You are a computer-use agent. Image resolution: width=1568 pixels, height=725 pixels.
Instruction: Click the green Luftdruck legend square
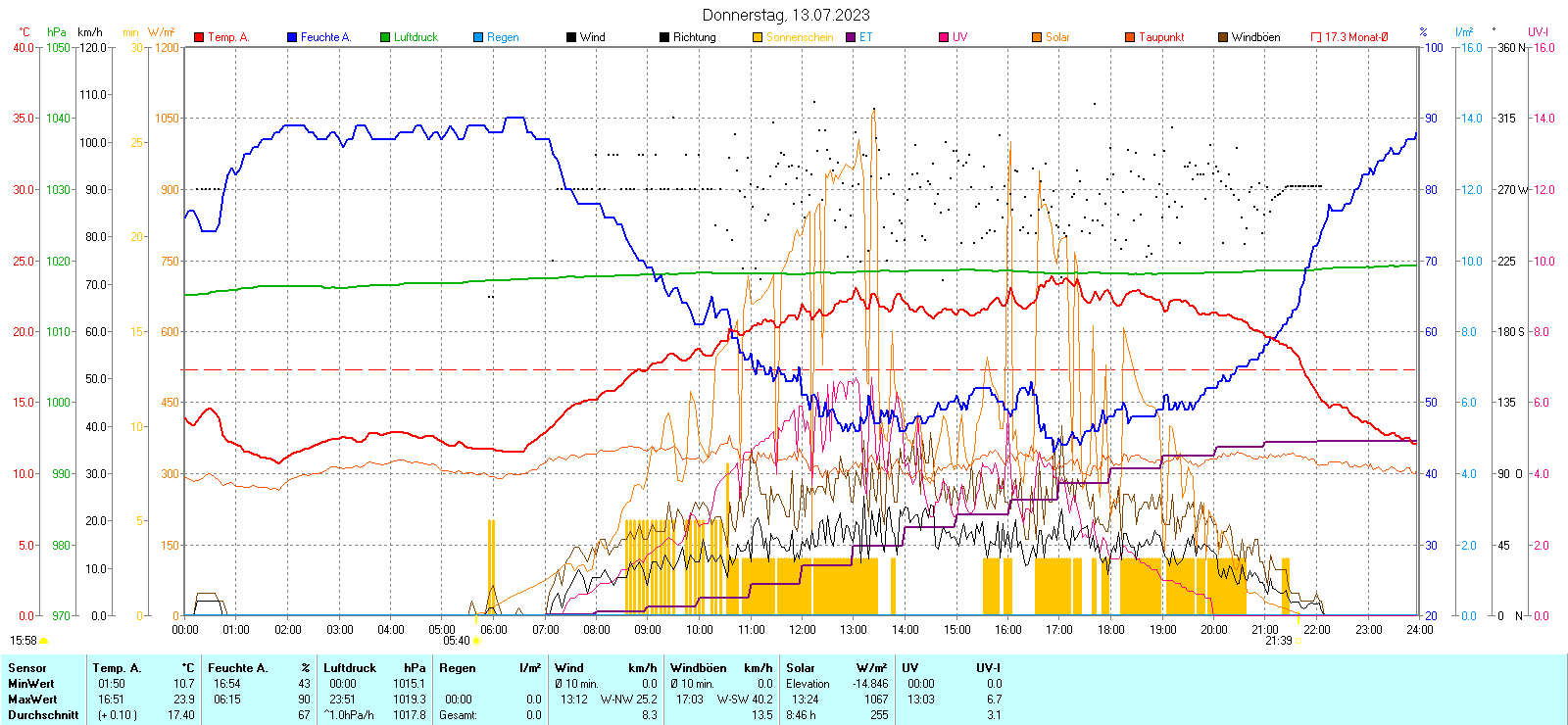[x=385, y=37]
